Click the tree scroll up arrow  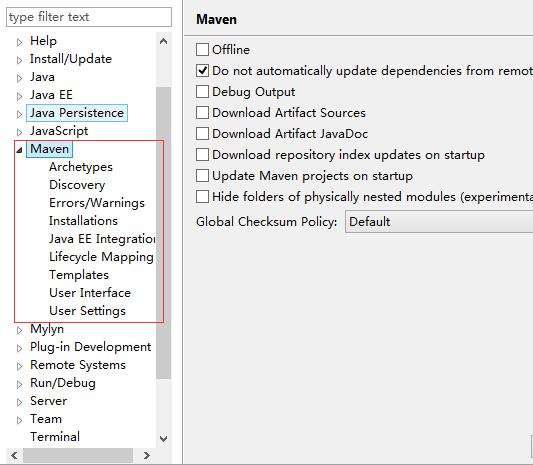[x=164, y=41]
